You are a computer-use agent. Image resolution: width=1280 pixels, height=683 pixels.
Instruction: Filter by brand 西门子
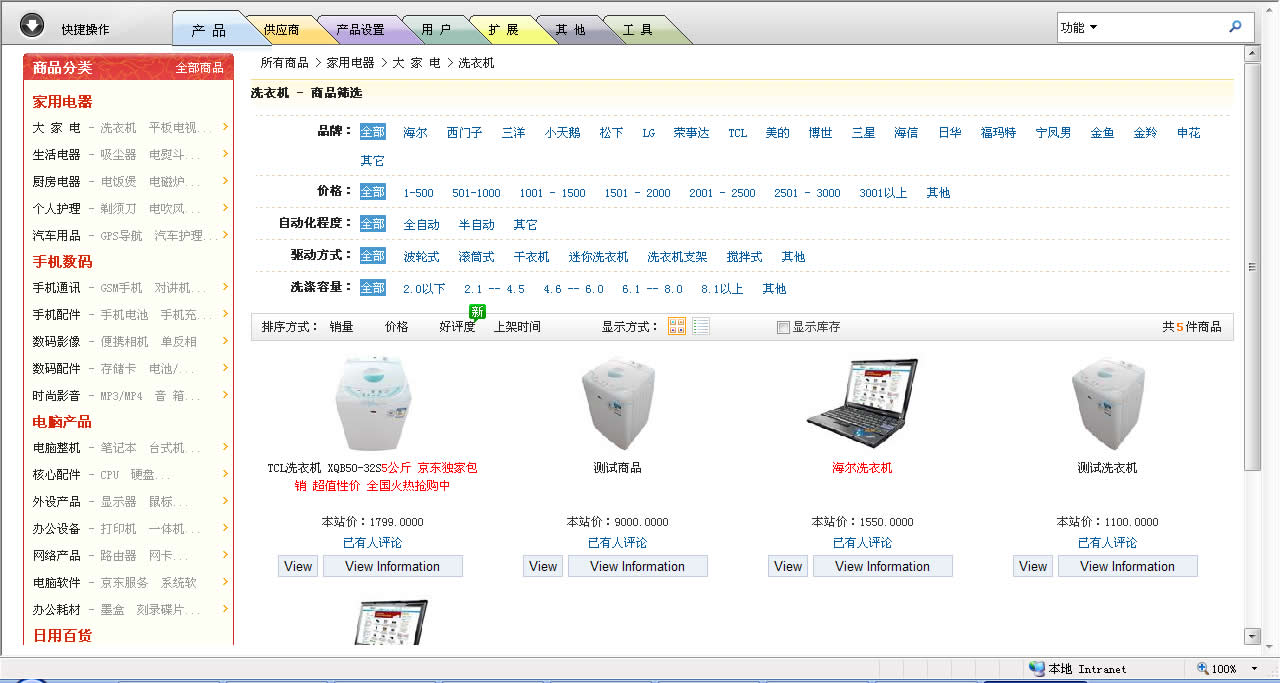[x=464, y=133]
